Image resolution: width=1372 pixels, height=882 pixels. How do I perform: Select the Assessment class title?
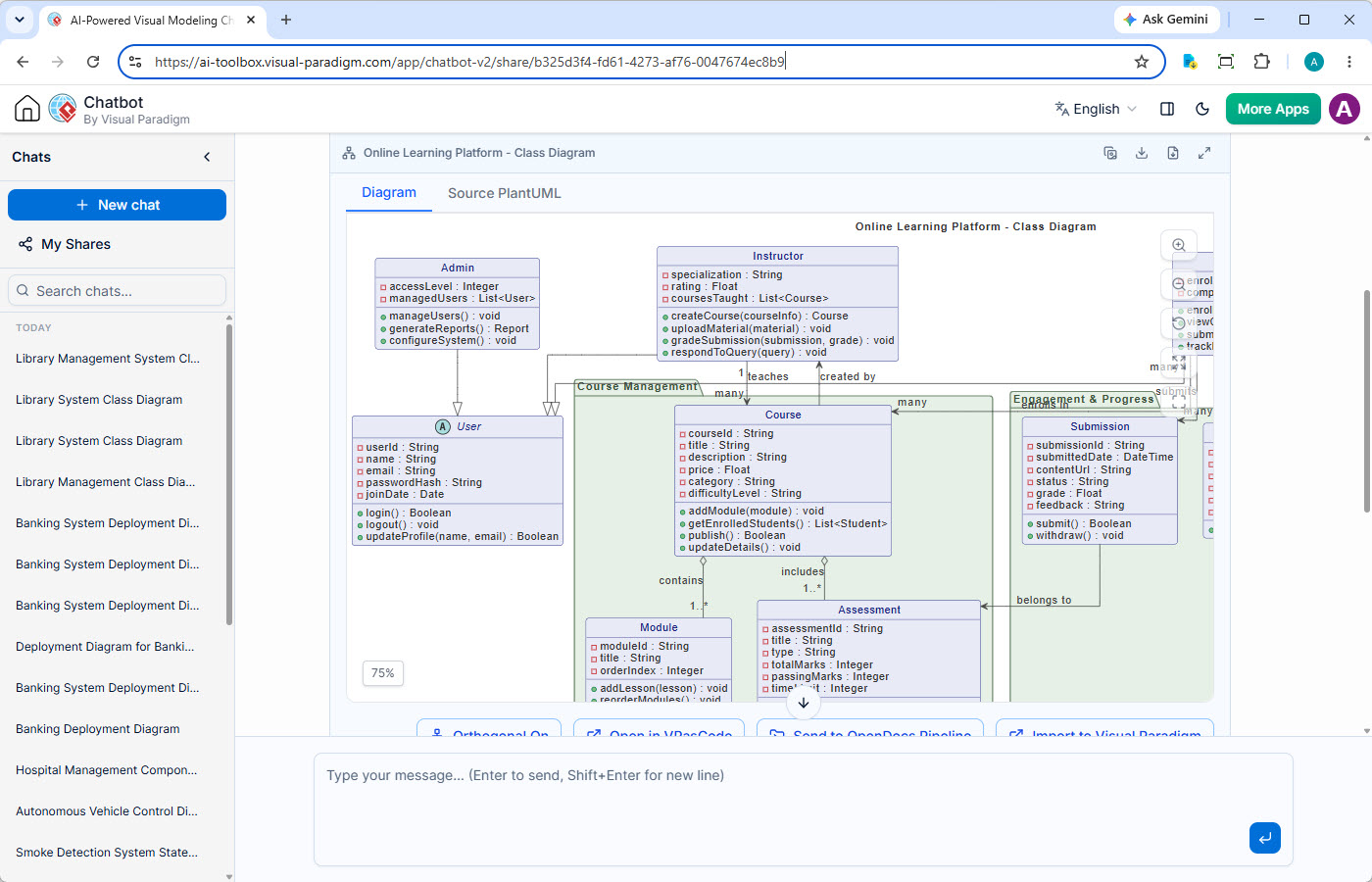point(869,610)
